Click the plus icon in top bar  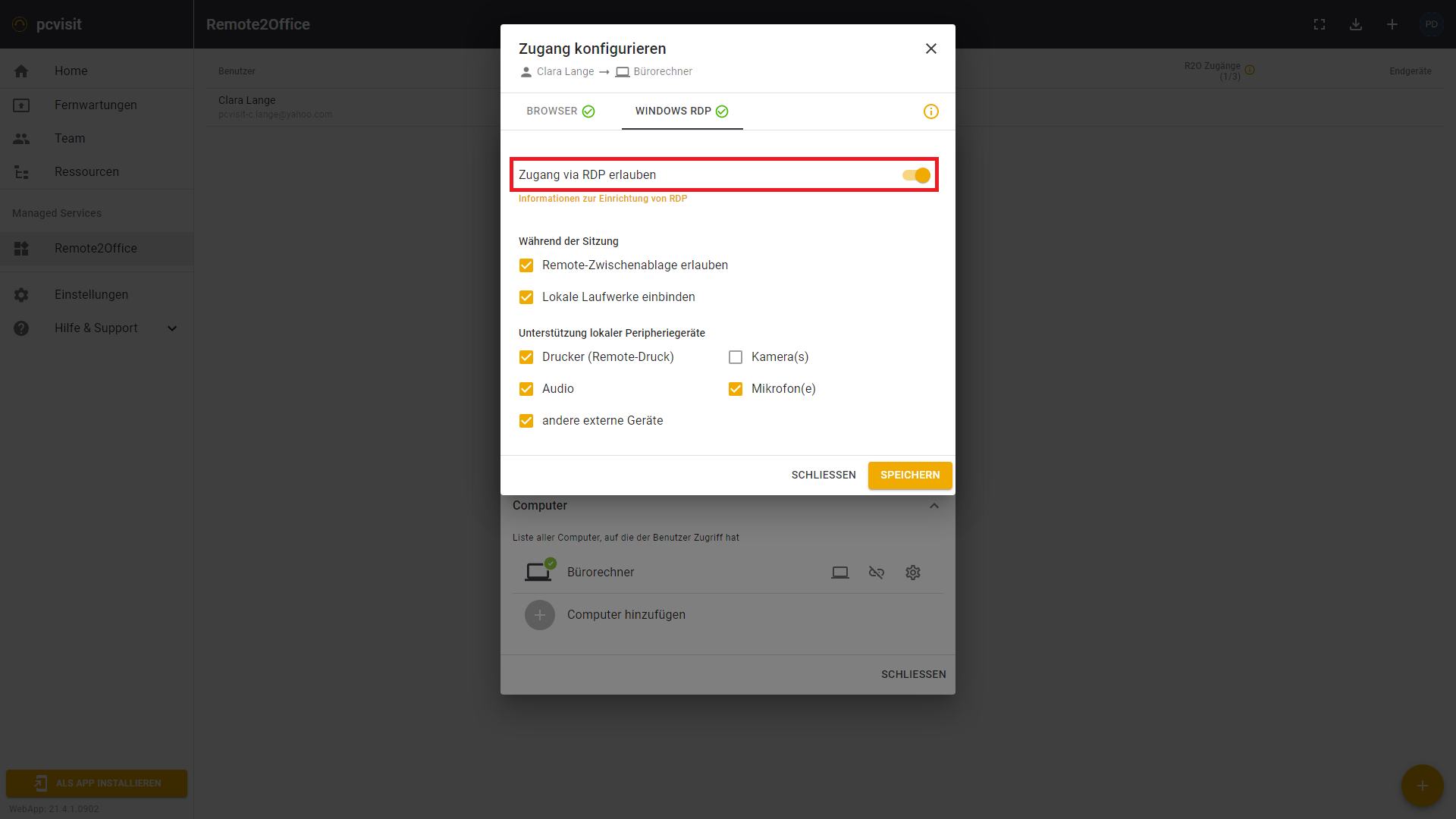1392,24
